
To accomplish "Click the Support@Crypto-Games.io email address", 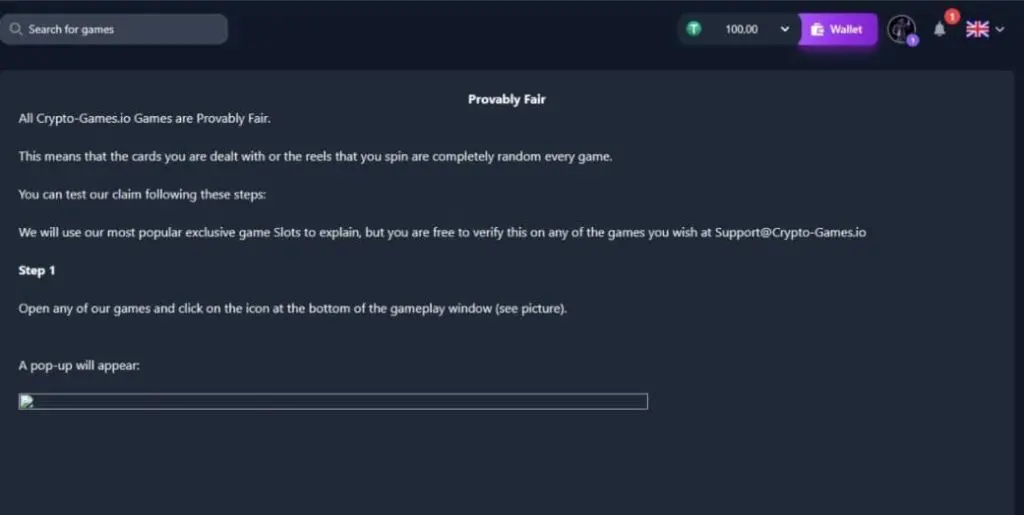I will pos(790,232).
